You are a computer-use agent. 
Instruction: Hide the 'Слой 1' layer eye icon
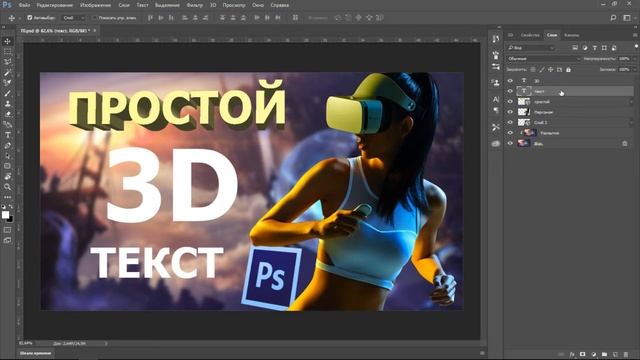[x=510, y=122]
